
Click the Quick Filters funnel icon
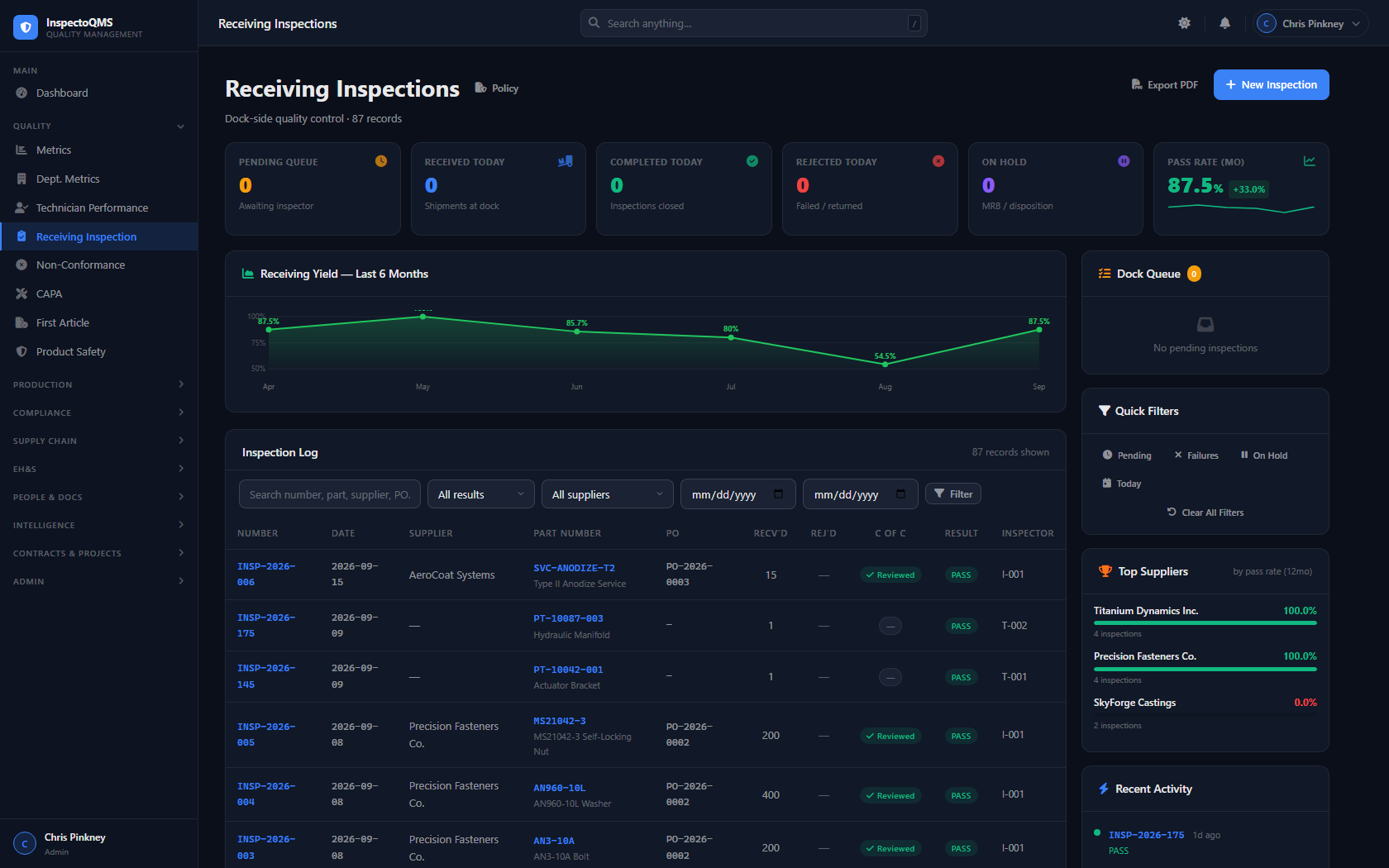(1104, 411)
